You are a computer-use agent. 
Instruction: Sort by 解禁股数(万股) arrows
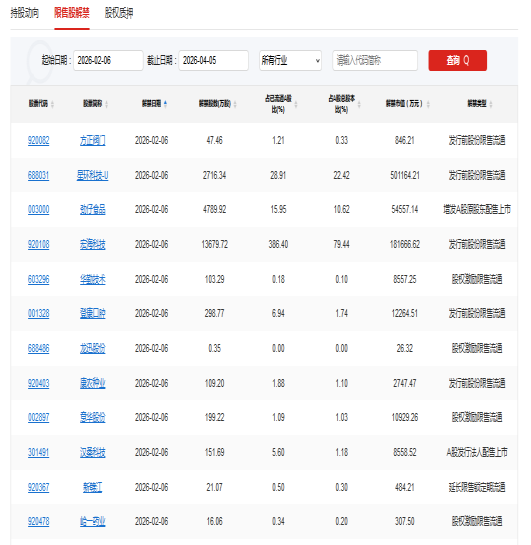tap(235, 104)
